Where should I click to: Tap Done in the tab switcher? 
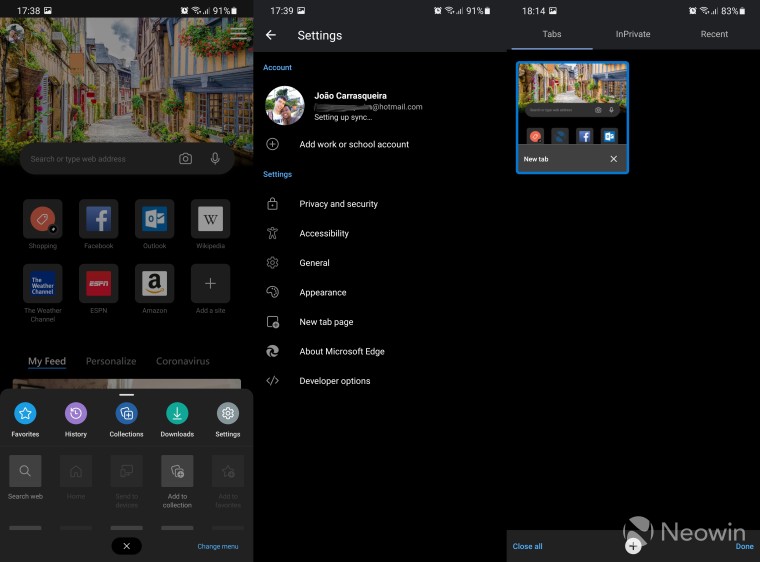(x=744, y=546)
